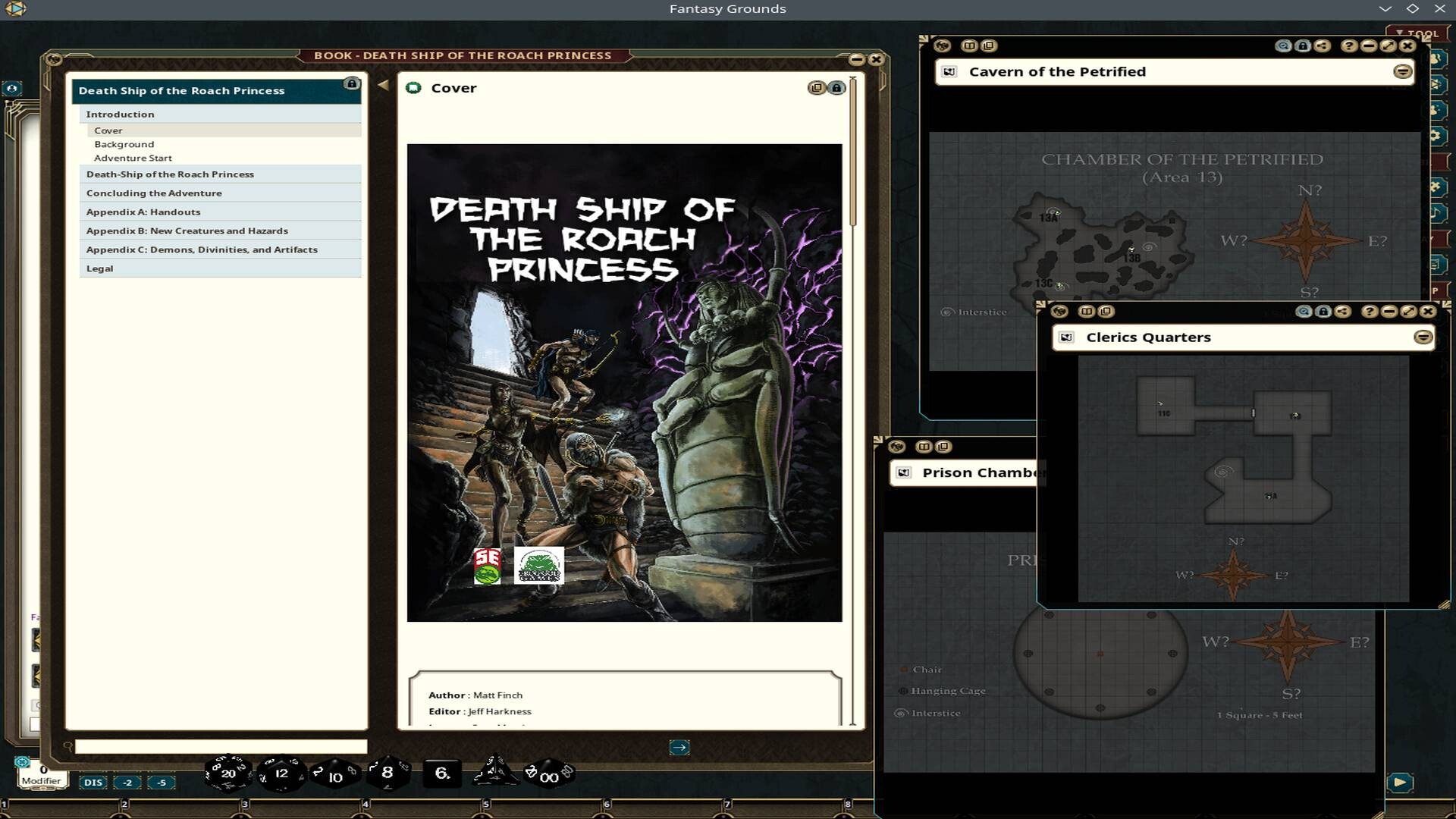Click the edit pencil icon on the Clerics Quarters toolbar
Viewport: 1456px width, 819px height.
pos(1408,311)
